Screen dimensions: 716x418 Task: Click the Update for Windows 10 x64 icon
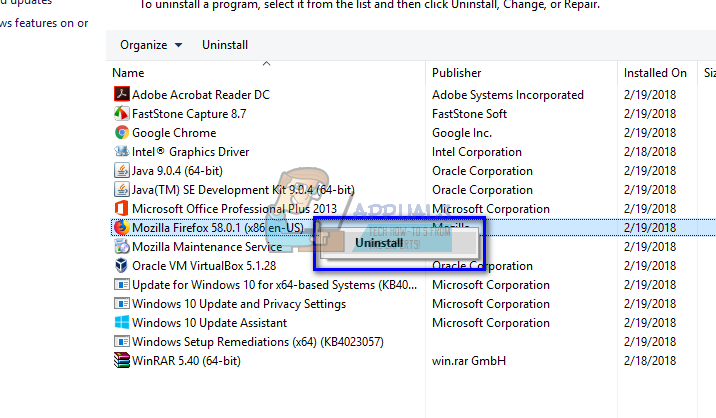click(121, 285)
